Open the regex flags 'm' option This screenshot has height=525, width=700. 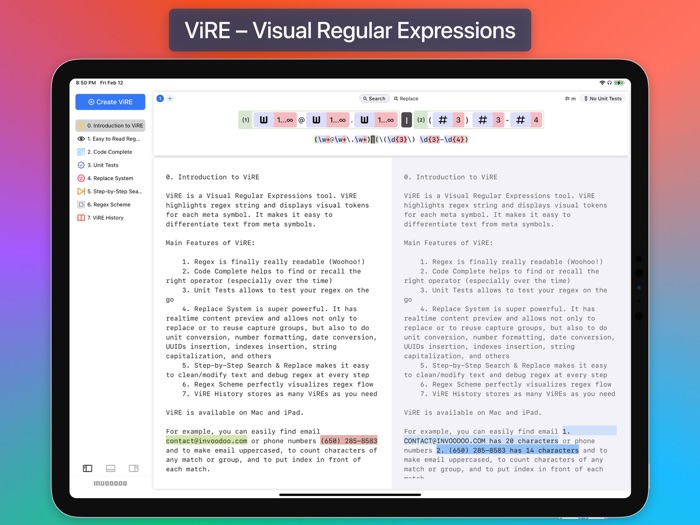pyautogui.click(x=571, y=98)
